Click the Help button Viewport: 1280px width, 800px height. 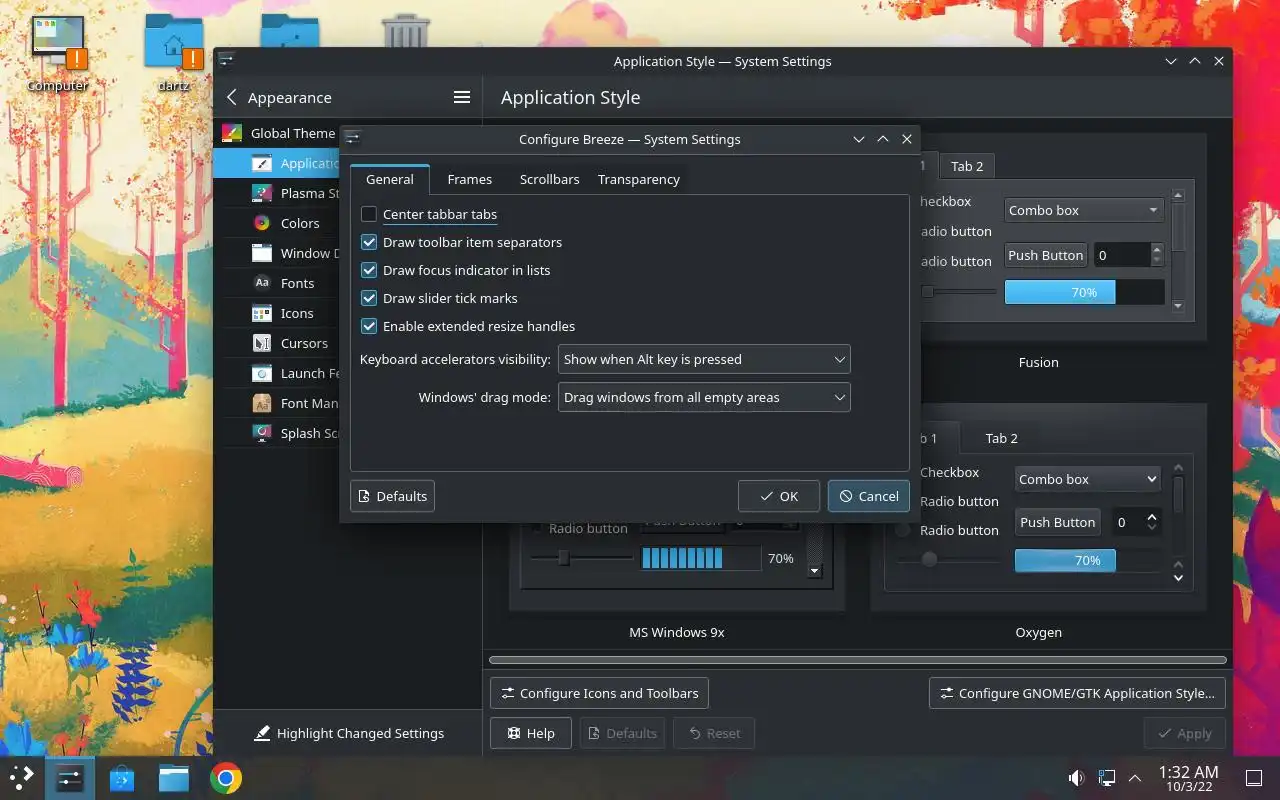pyautogui.click(x=530, y=733)
